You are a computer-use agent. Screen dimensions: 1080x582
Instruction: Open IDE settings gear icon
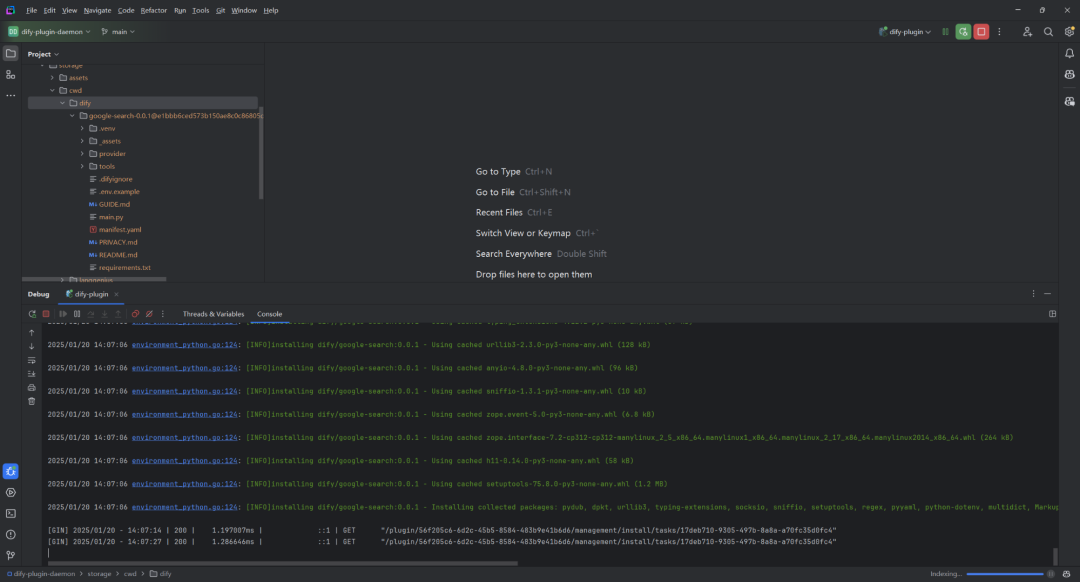[x=1069, y=32]
